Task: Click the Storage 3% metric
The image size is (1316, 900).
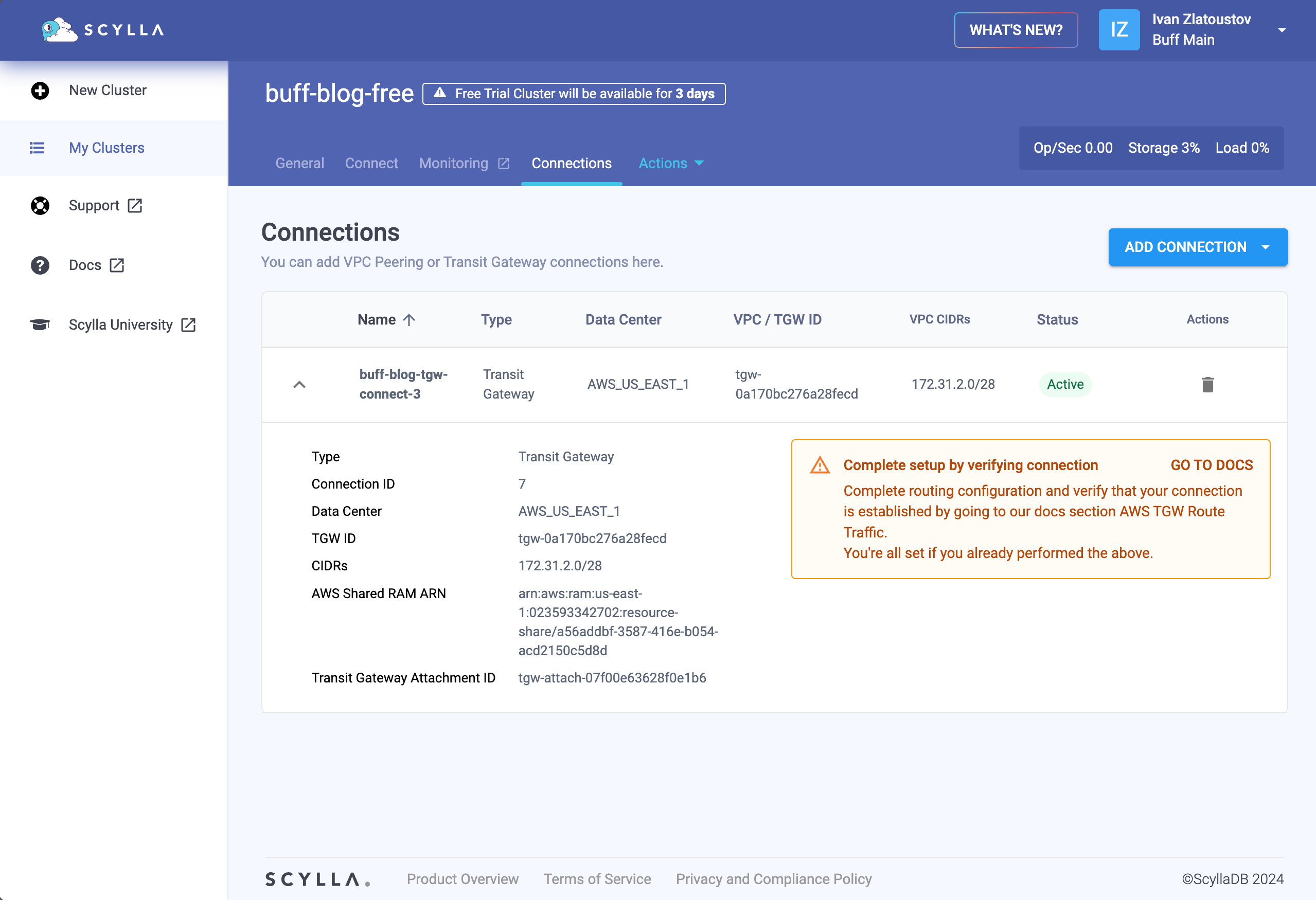Action: pos(1164,148)
